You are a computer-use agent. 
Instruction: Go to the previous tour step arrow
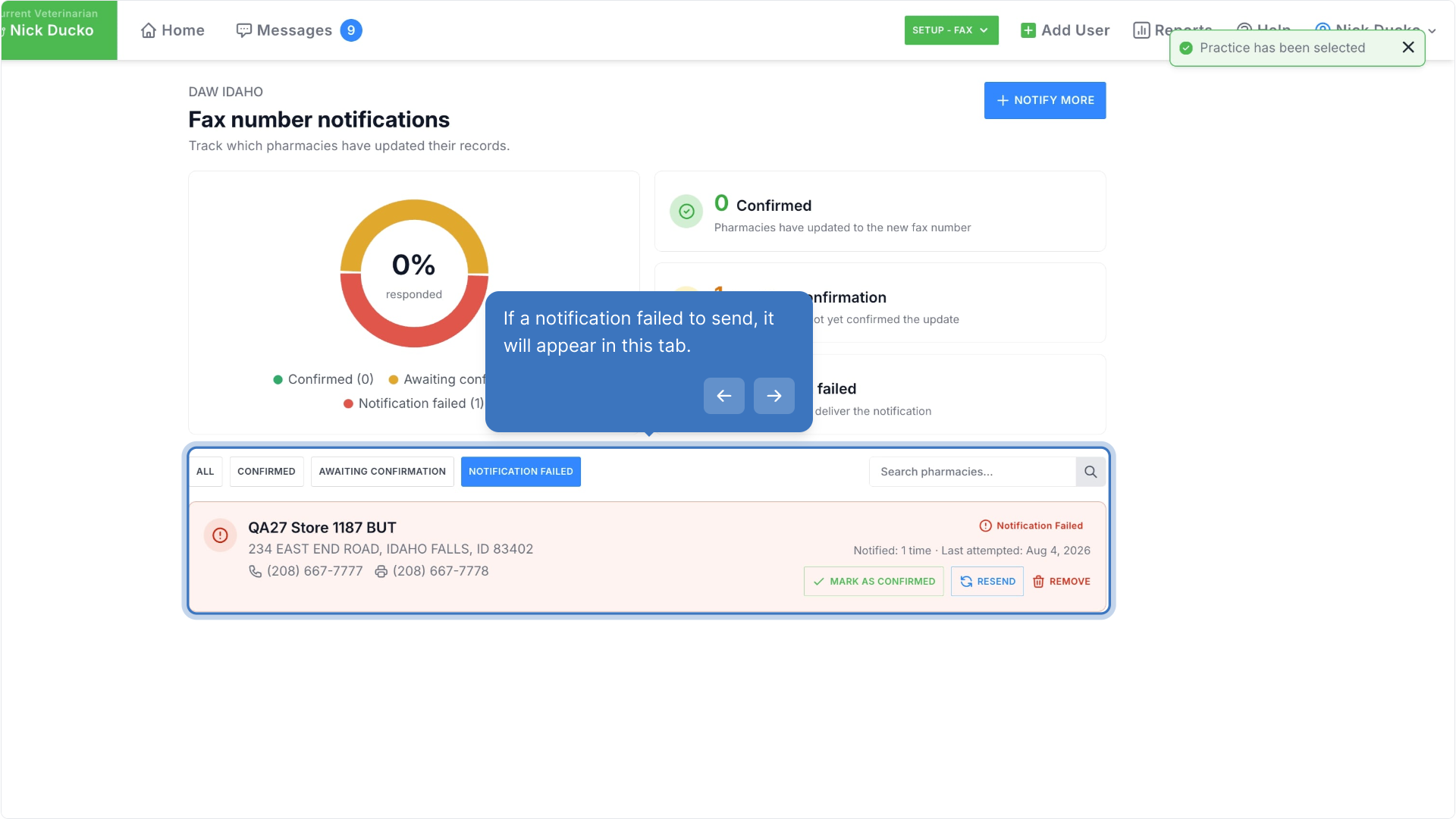(723, 396)
